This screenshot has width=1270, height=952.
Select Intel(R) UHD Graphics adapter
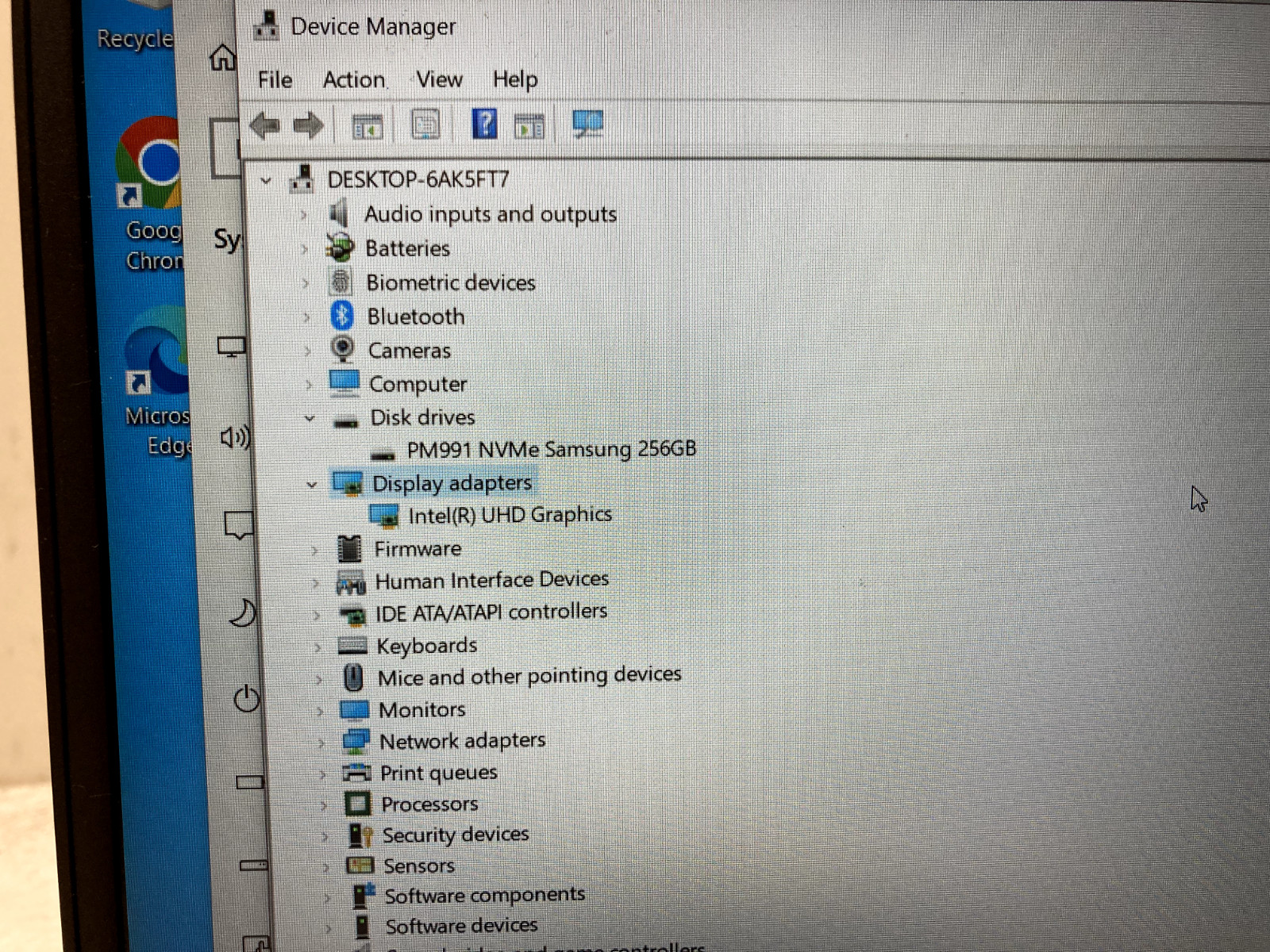[x=510, y=516]
